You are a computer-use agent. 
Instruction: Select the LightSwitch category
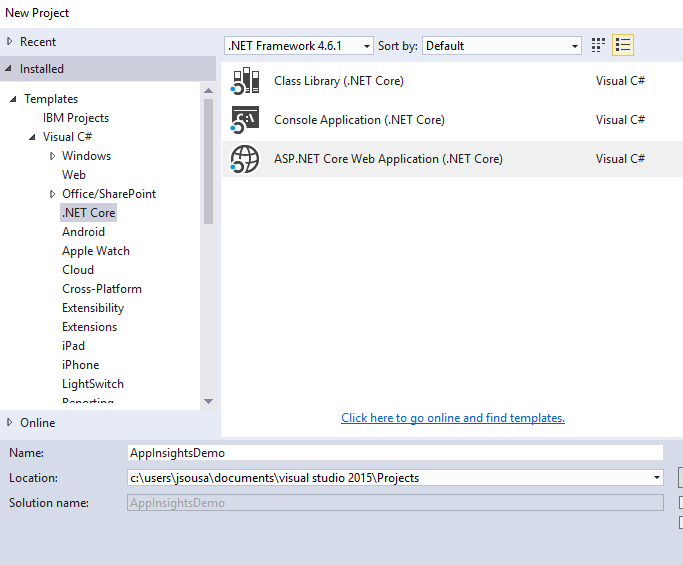click(93, 384)
